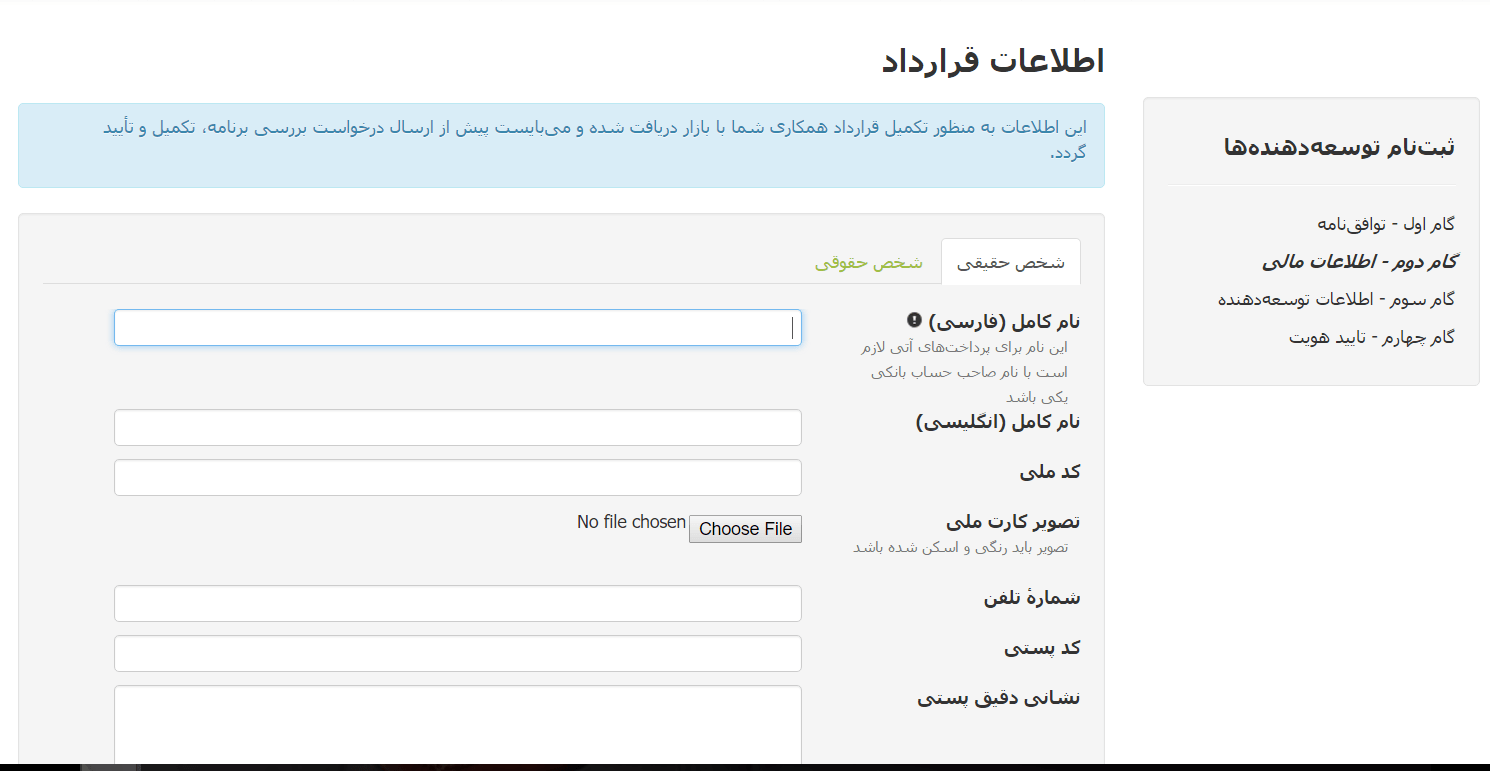This screenshot has width=1490, height=771.
Task: Click the نشانی دقیق پستی label
Action: (999, 698)
